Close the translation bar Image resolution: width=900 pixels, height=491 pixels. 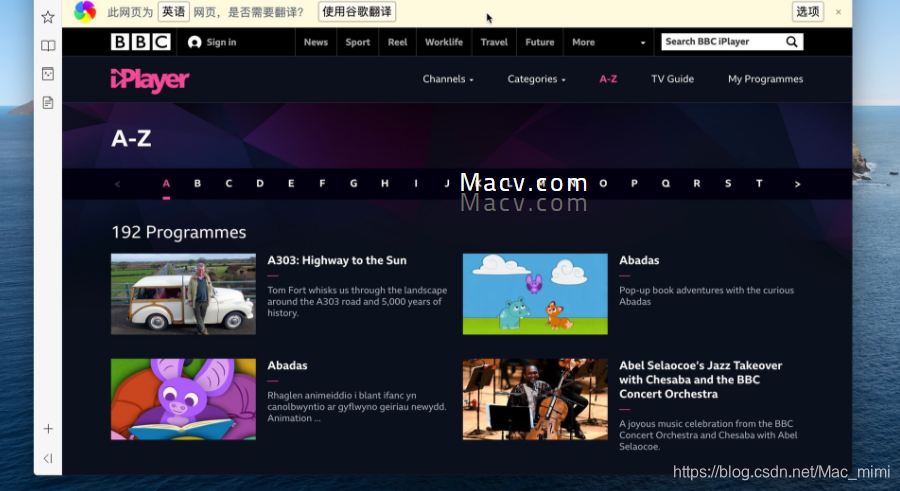[838, 11]
